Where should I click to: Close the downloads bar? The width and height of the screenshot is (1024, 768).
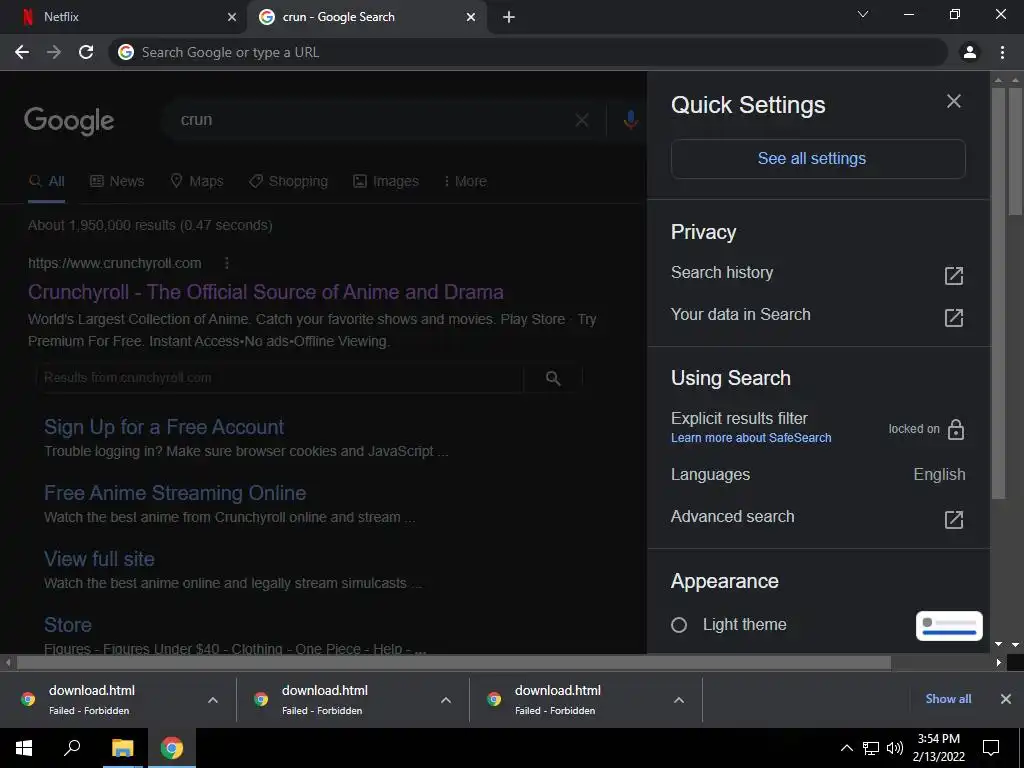pyautogui.click(x=1006, y=699)
